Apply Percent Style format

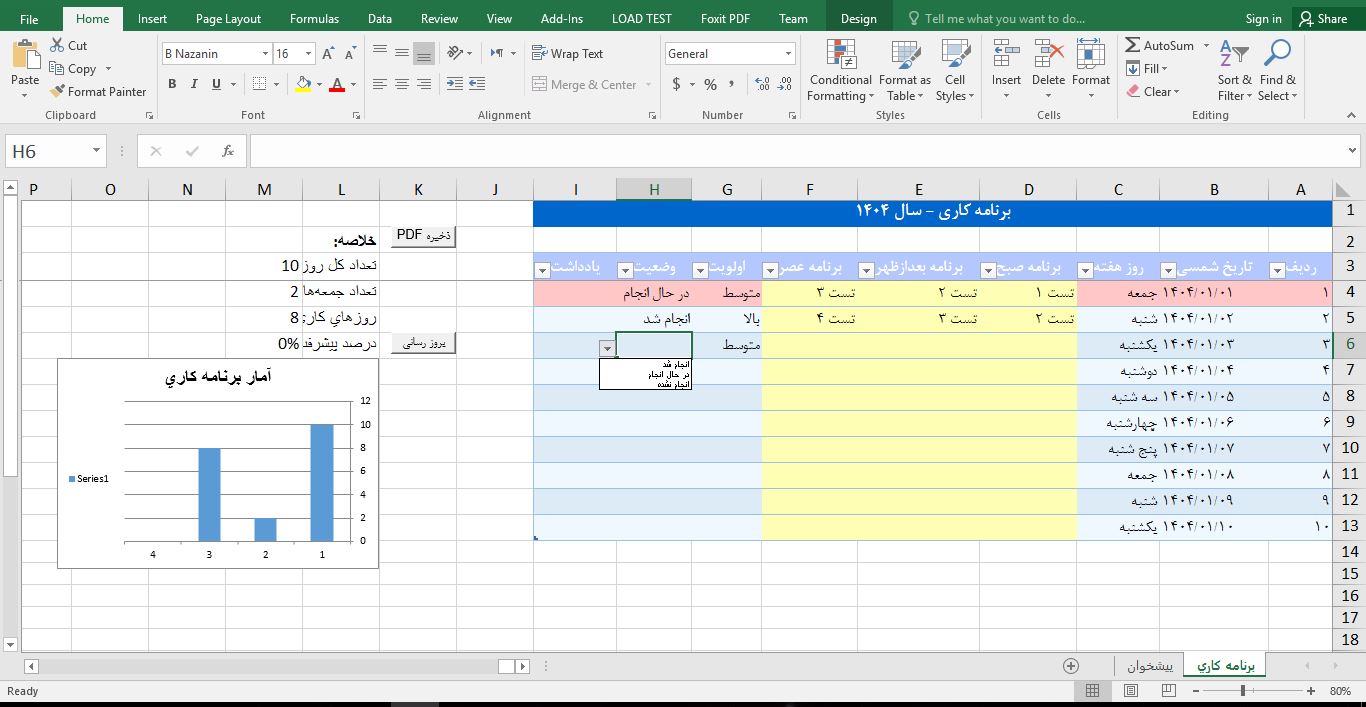point(710,84)
